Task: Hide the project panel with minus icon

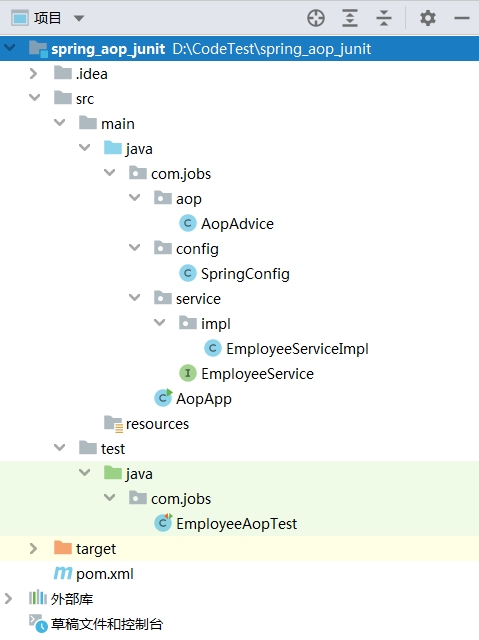Action: point(462,18)
